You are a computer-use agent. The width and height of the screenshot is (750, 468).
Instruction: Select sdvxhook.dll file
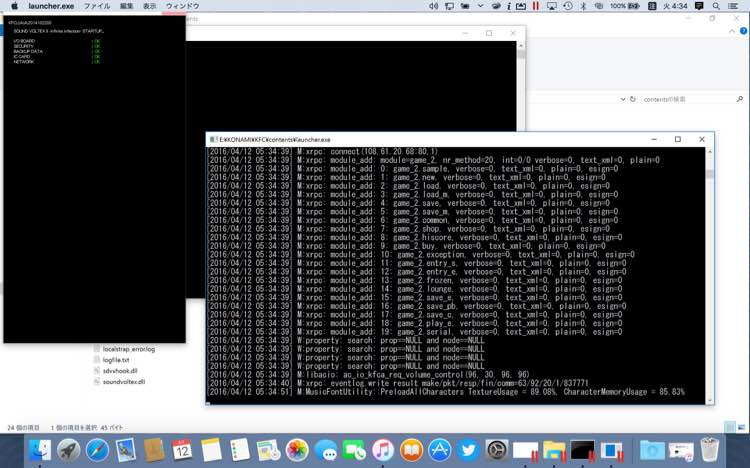pos(120,371)
